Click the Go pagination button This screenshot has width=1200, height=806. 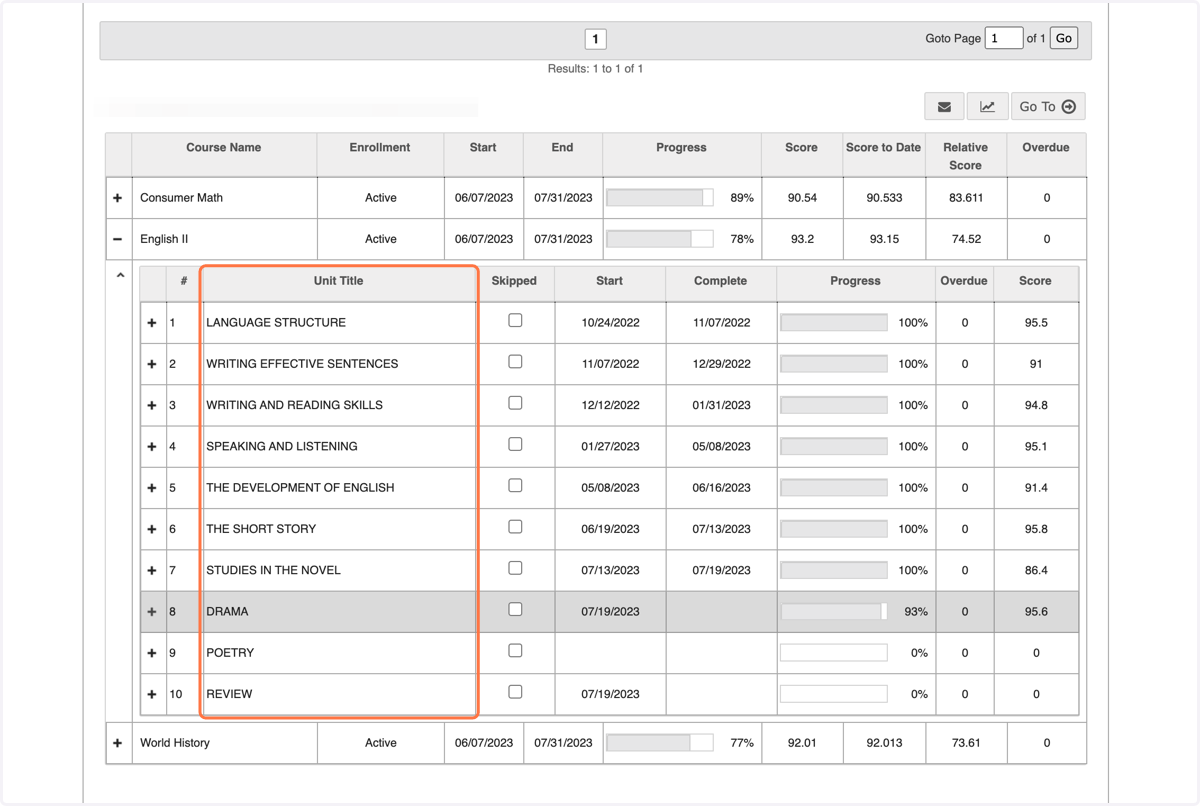point(1063,38)
